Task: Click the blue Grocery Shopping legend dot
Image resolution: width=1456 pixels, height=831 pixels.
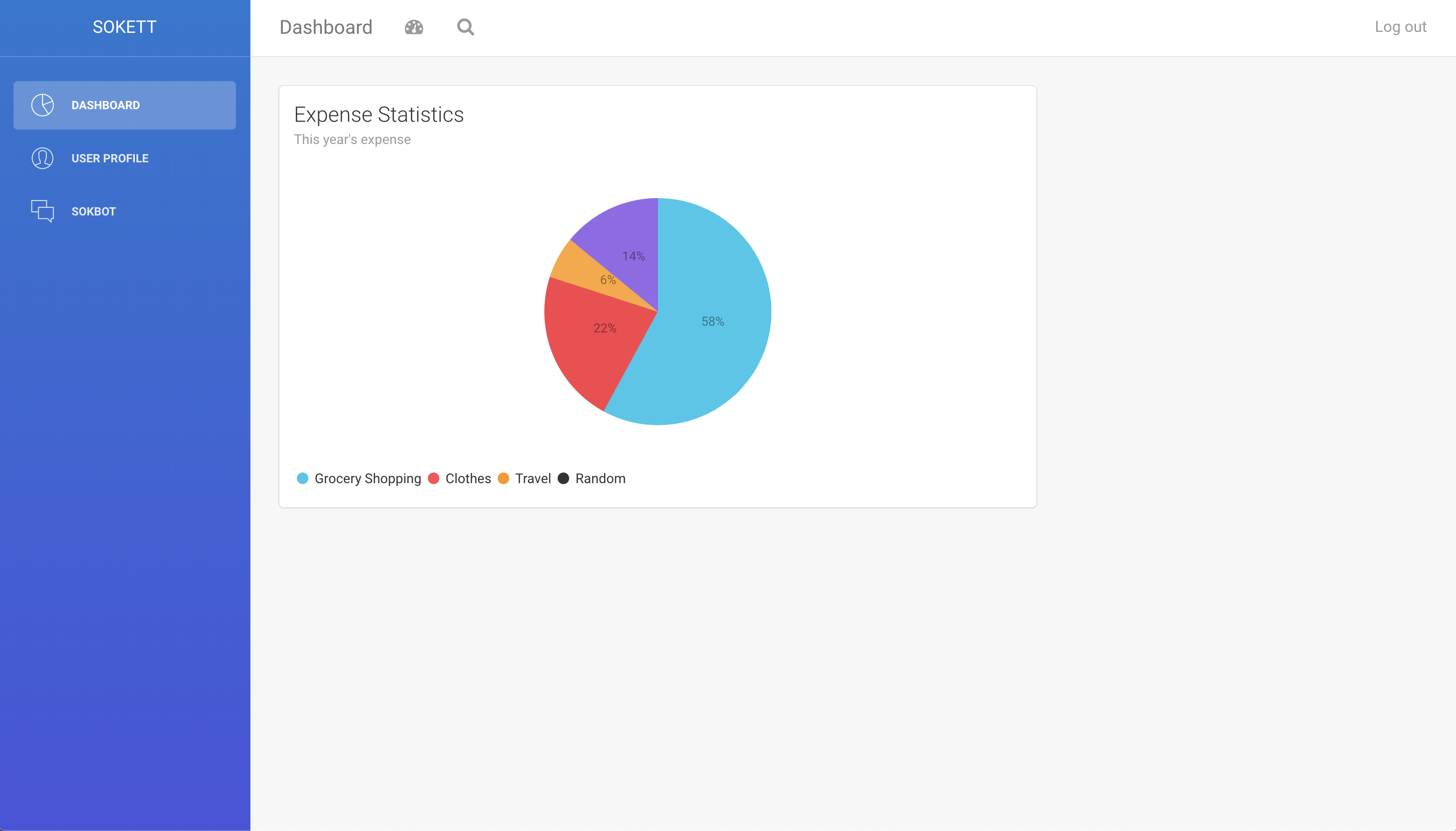Action: (x=303, y=478)
